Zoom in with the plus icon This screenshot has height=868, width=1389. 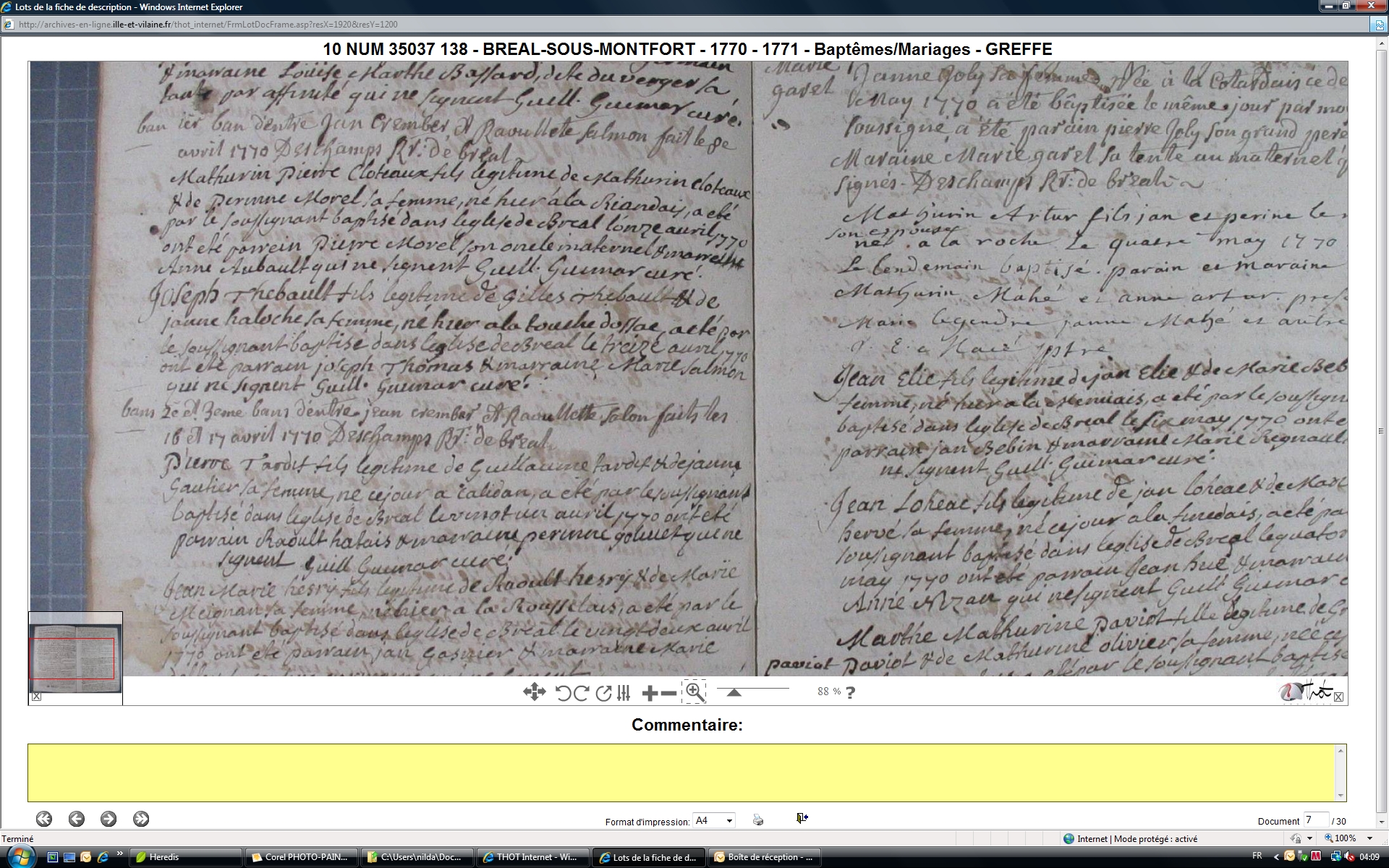tap(649, 694)
